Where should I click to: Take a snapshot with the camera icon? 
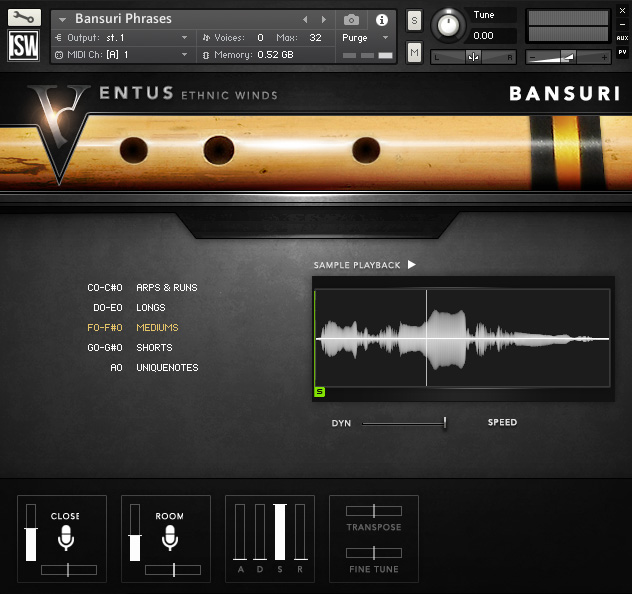point(351,19)
